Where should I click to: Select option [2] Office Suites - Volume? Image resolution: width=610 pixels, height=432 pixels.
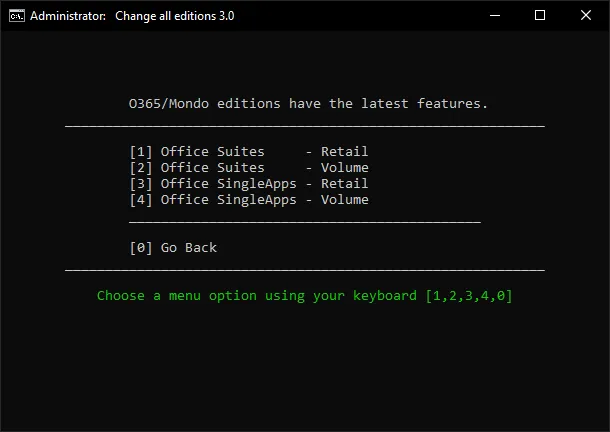coord(248,168)
